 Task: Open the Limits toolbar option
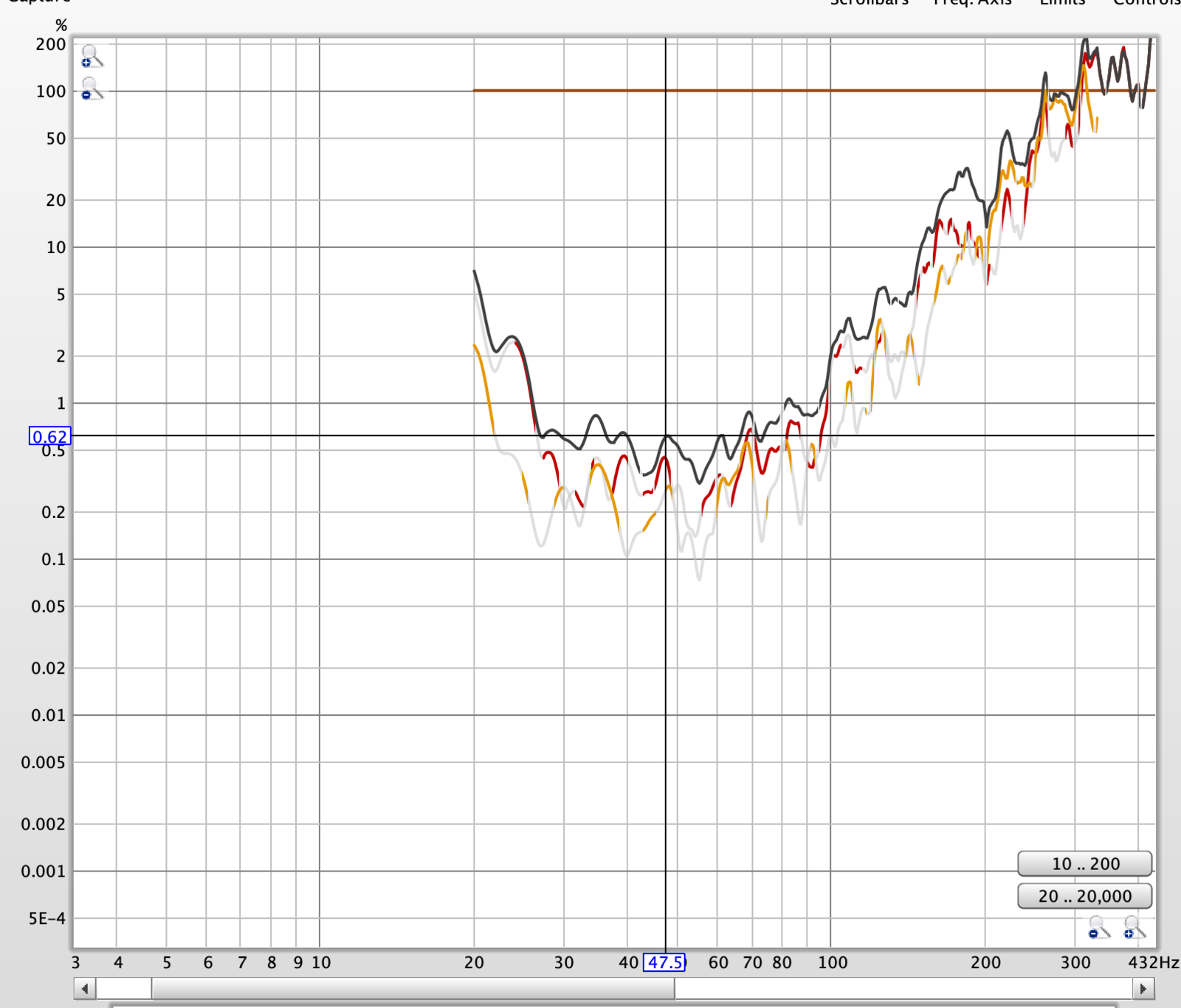click(1062, 3)
